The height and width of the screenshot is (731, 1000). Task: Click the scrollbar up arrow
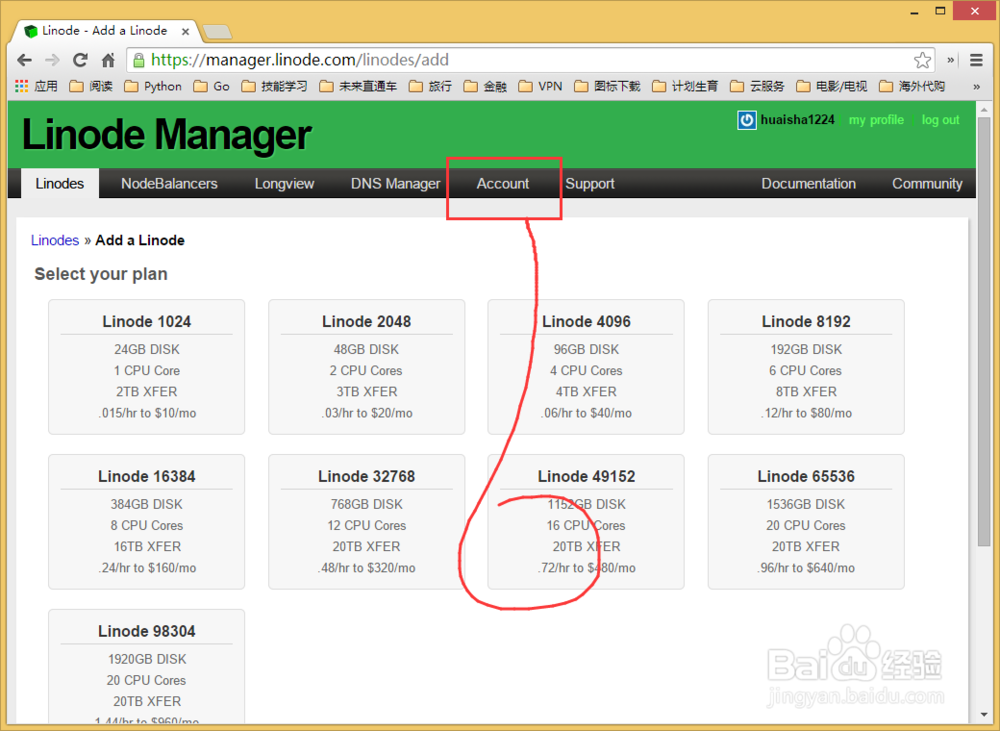tap(984, 108)
